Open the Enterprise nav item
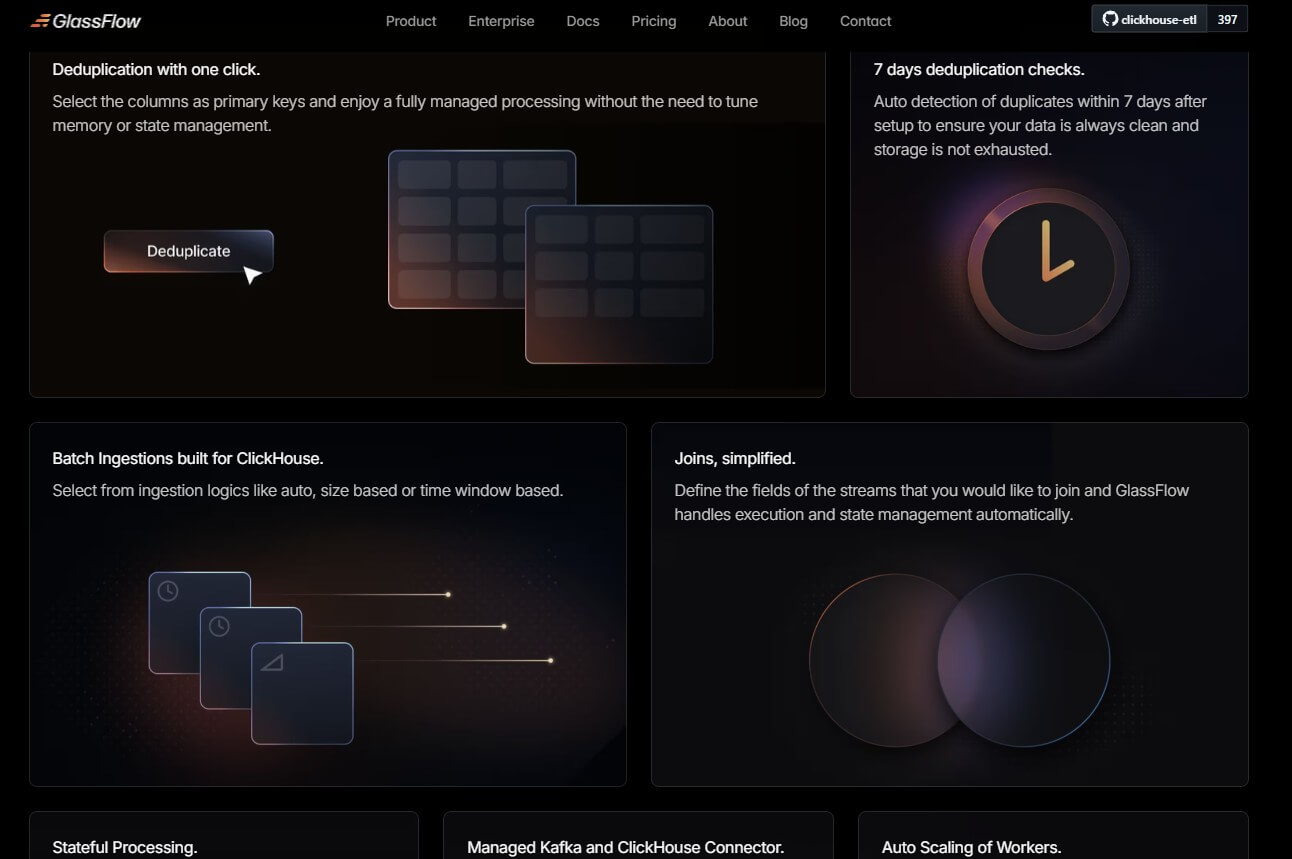This screenshot has width=1292, height=859. 501,21
